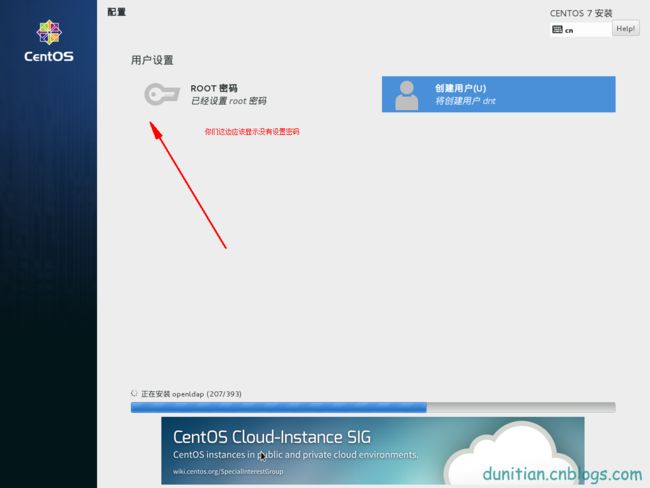The height and width of the screenshot is (488, 650).
Task: Click the wiki.centos.org/SpecialInterestGroup link text
Action: click(x=228, y=471)
